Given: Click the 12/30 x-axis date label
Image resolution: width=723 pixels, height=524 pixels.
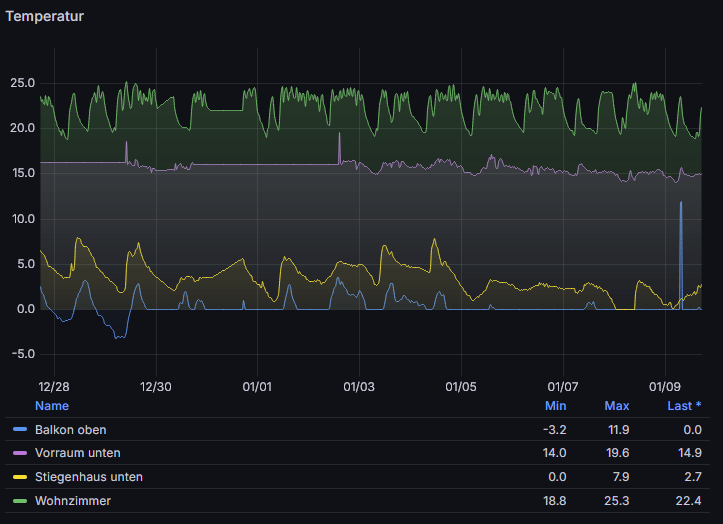Looking at the screenshot, I should 156,387.
